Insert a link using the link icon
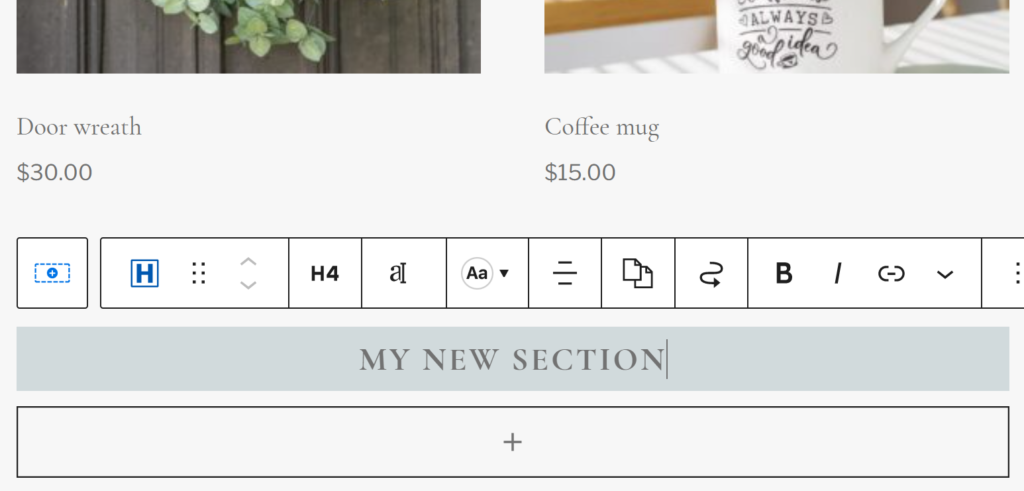This screenshot has height=491, width=1024. 891,273
